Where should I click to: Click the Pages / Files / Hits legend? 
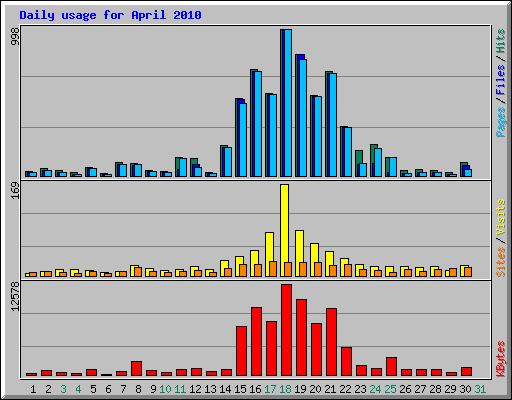tap(500, 83)
